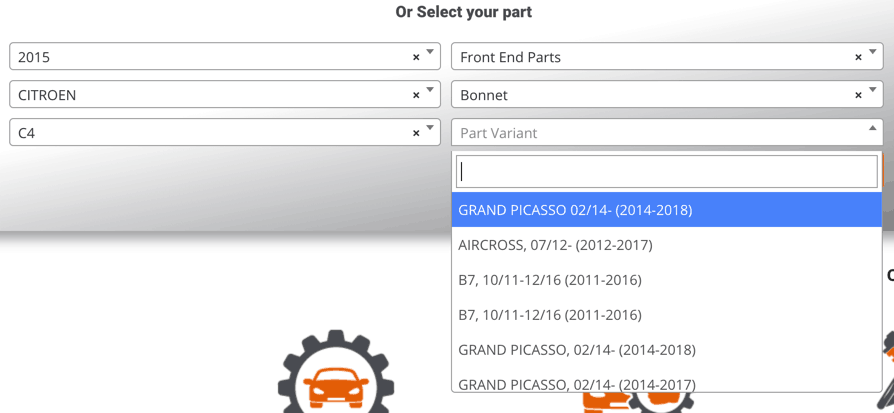Click the Front End Parts category box
The image size is (894, 413).
[667, 56]
